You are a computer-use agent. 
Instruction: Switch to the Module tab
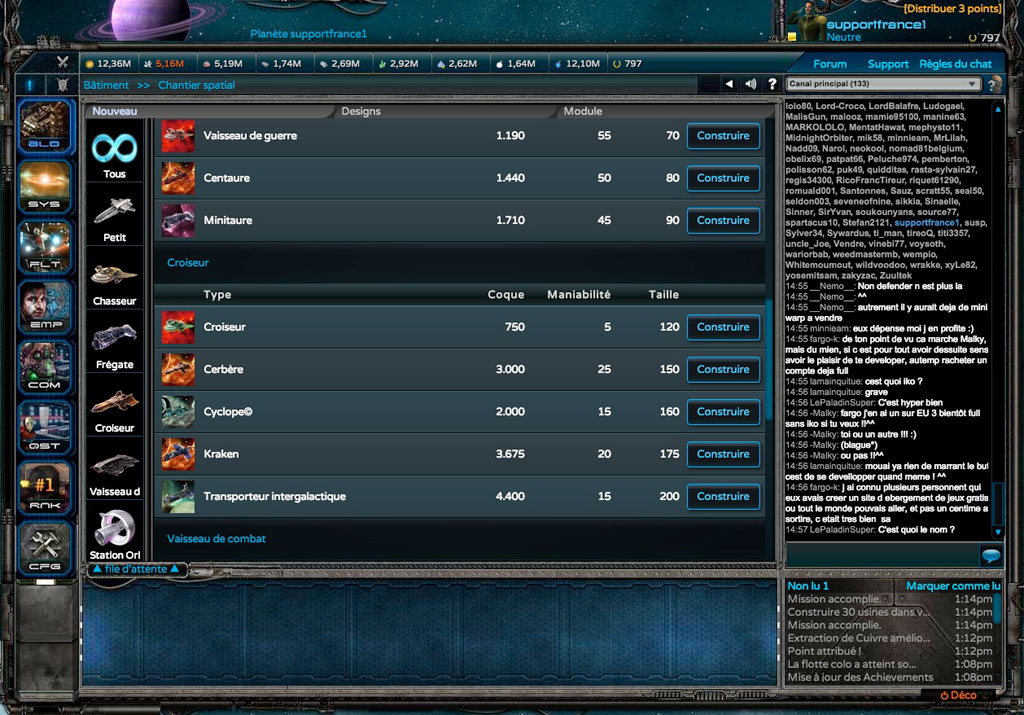click(x=583, y=111)
